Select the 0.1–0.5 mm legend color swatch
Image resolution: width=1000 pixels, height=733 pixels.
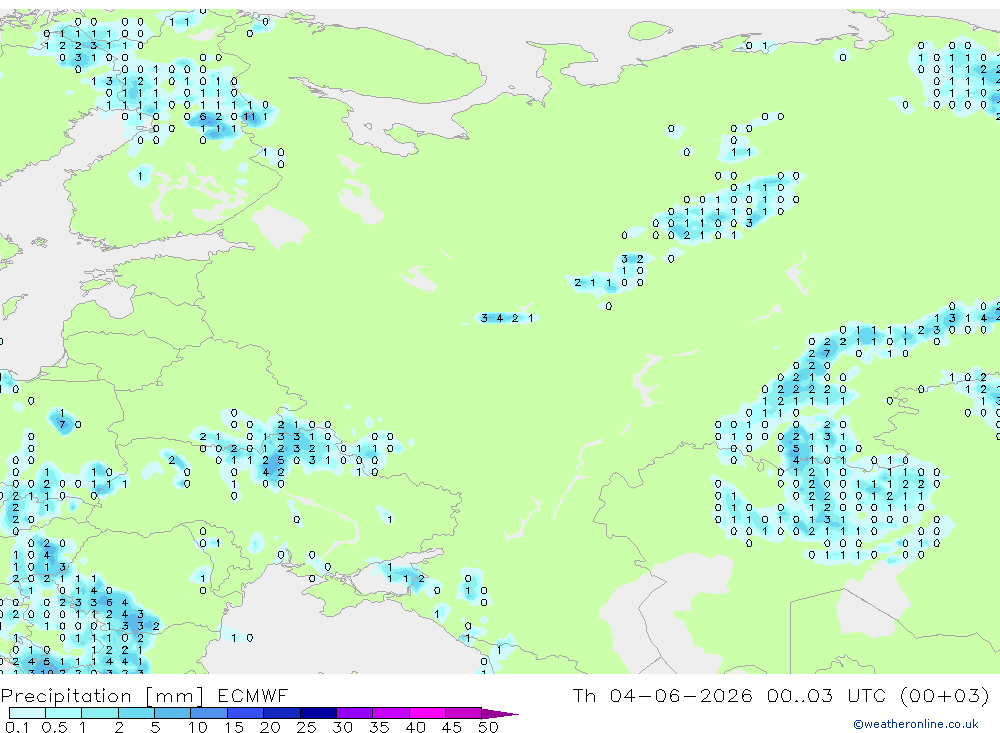pos(27,713)
